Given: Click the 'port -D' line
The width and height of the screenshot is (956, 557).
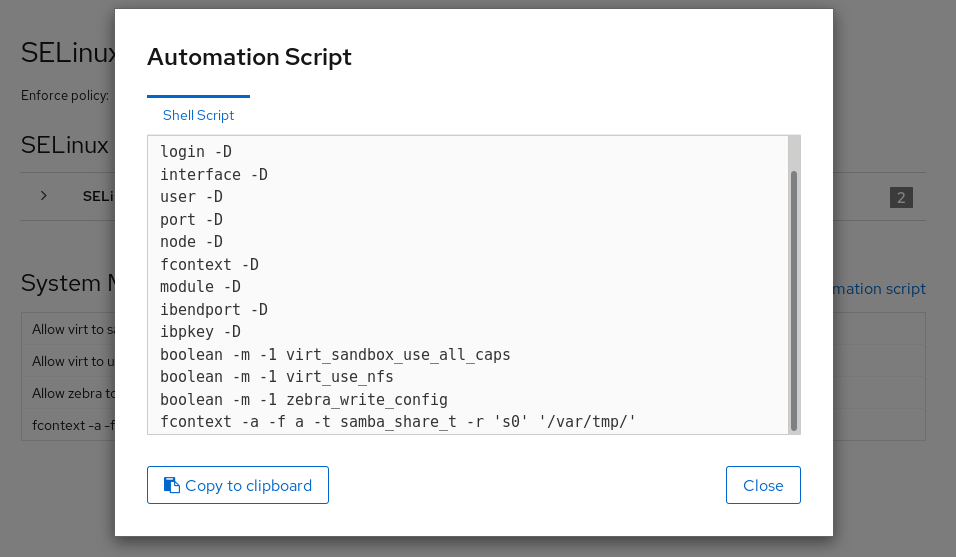Looking at the screenshot, I should tap(191, 219).
